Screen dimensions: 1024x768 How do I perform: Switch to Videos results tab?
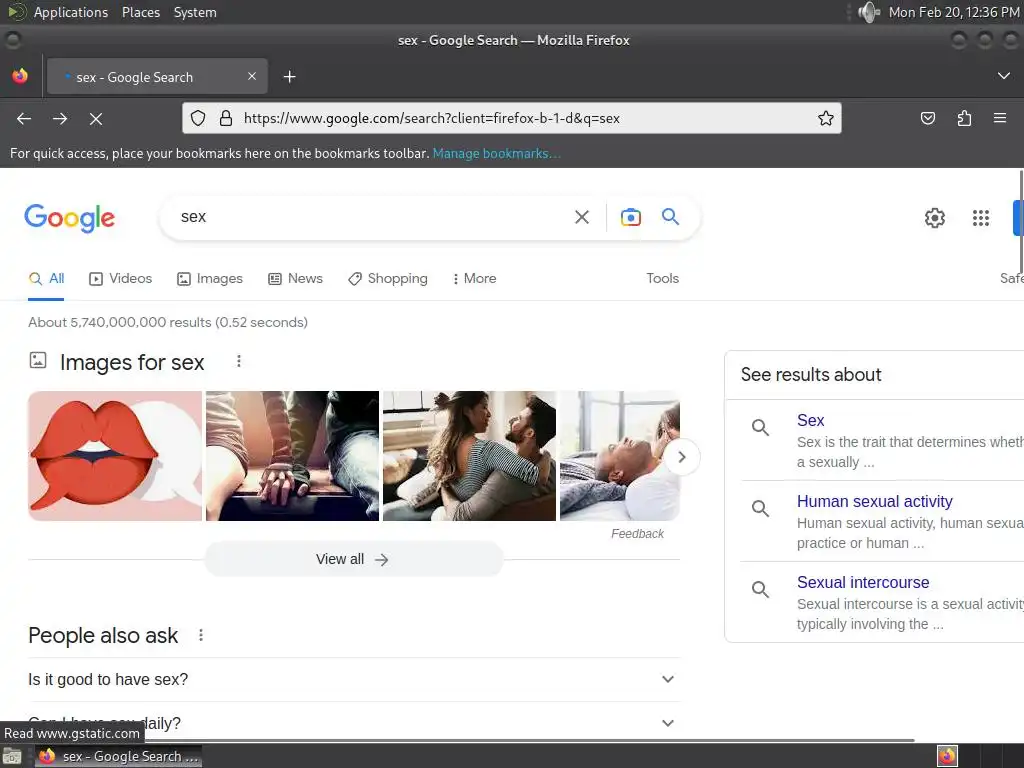pos(120,279)
